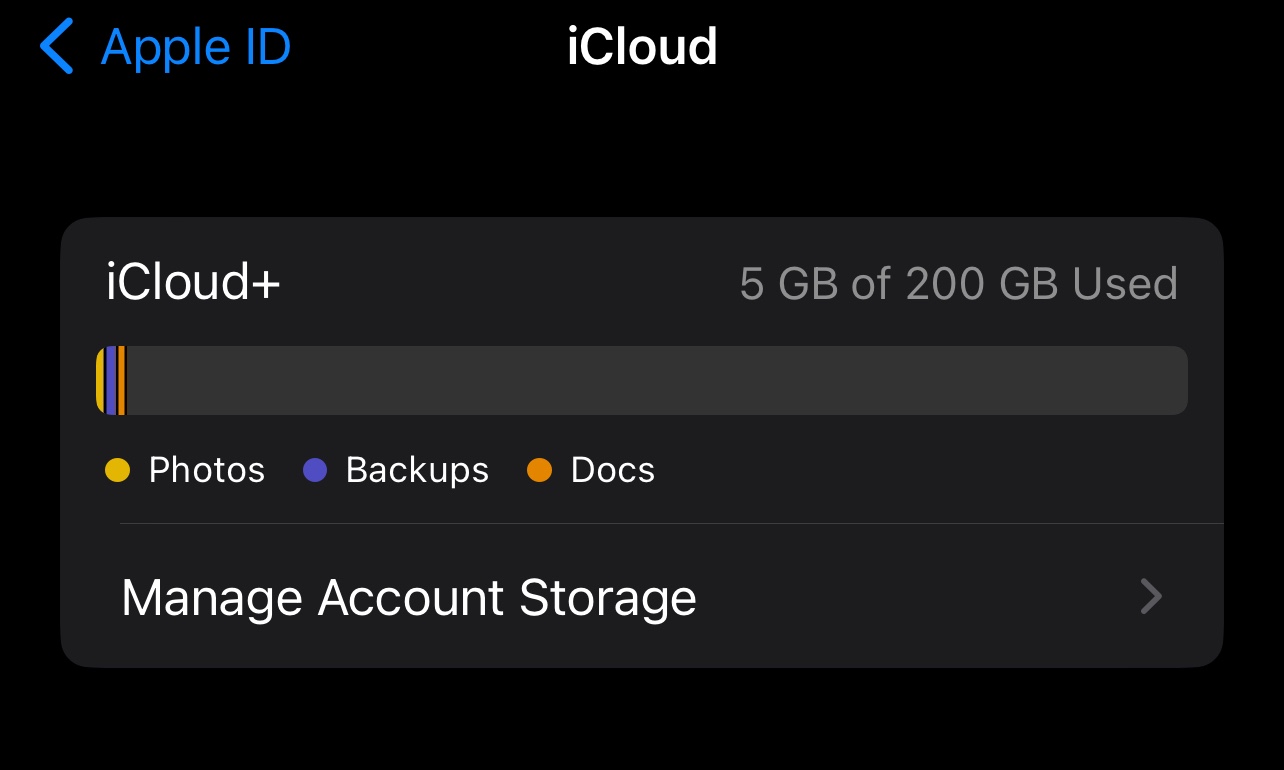Viewport: 1284px width, 770px height.
Task: Tap the plus sign in iCloud+
Action: [x=266, y=286]
